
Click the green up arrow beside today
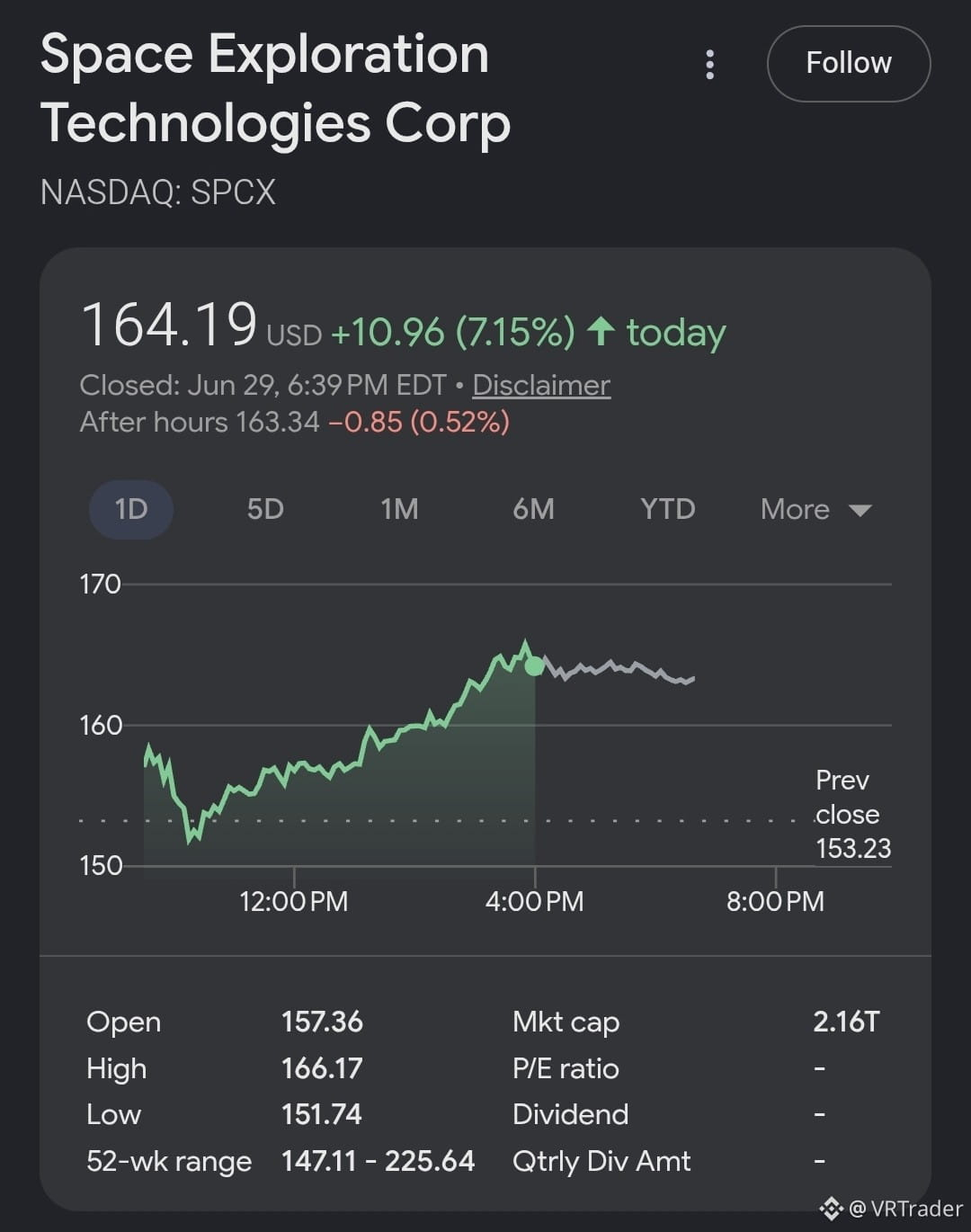coord(601,332)
